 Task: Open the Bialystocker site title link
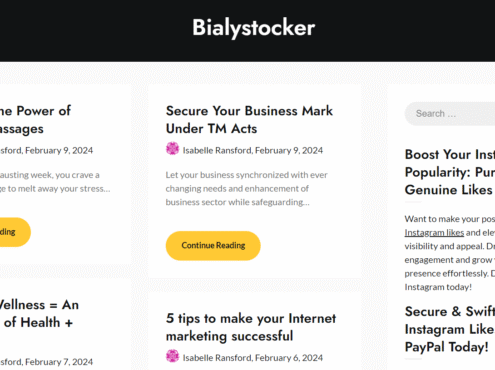(253, 27)
